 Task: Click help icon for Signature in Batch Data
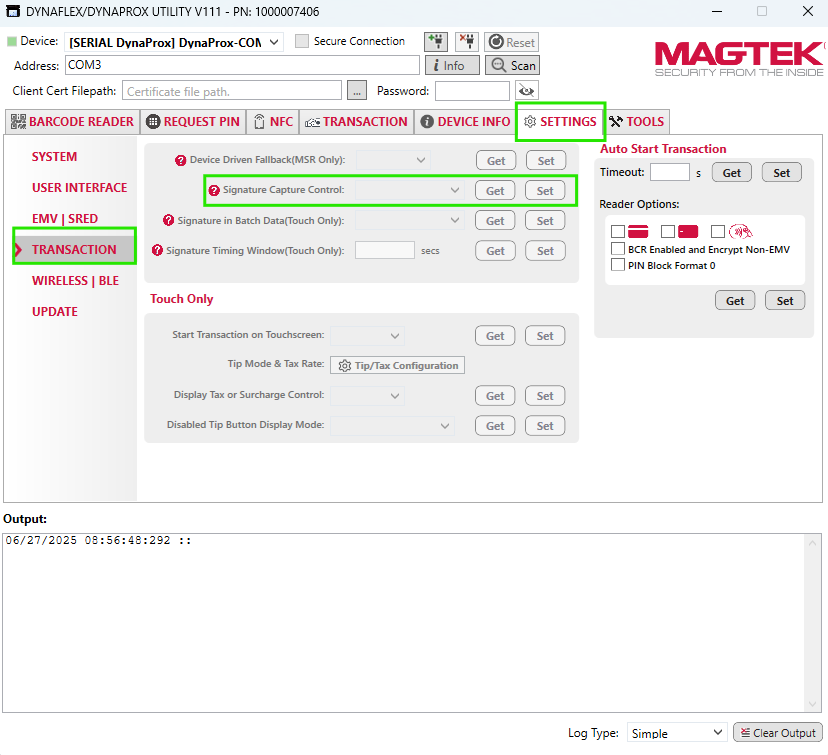pyautogui.click(x=168, y=220)
